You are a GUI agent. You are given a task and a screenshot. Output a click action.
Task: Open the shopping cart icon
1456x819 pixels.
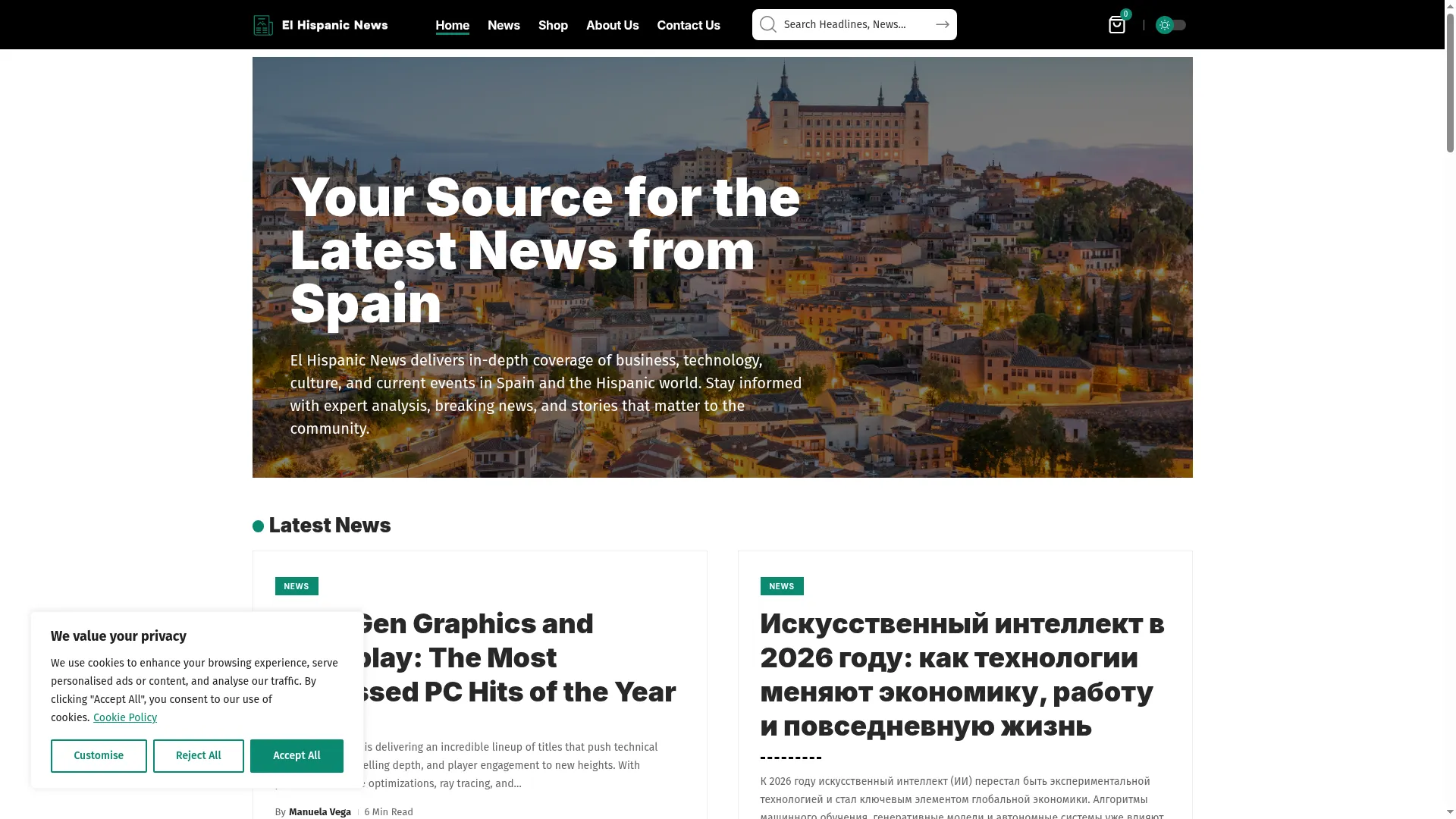pos(1116,25)
